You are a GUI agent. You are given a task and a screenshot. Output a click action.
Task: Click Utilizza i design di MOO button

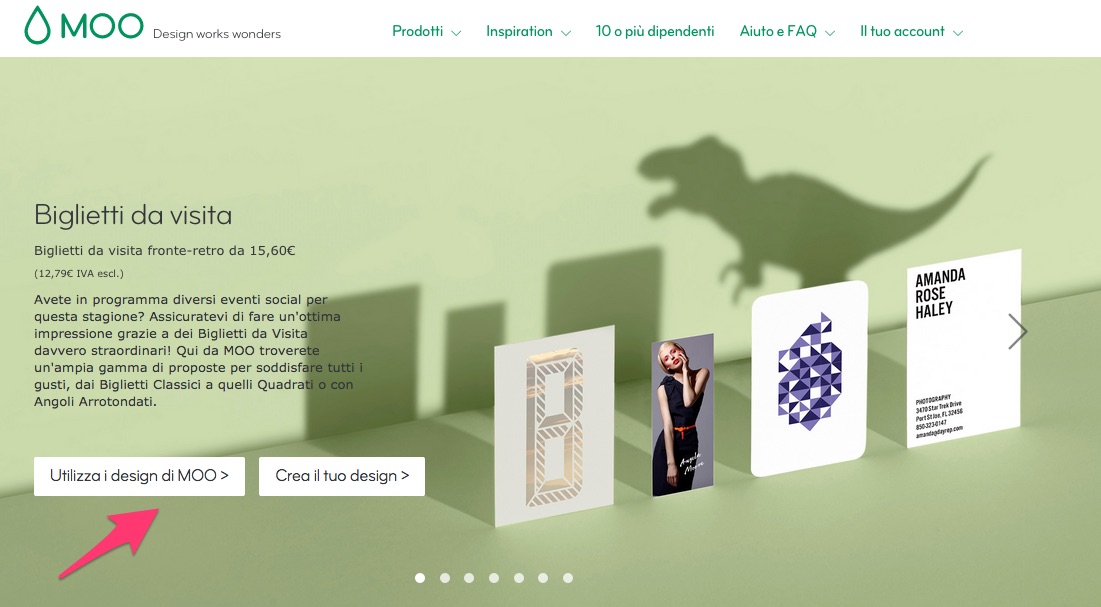click(139, 476)
